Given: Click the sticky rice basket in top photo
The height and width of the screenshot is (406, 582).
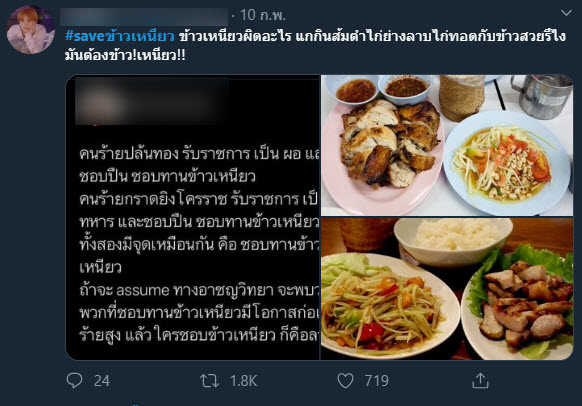Looking at the screenshot, I should pyautogui.click(x=462, y=97).
